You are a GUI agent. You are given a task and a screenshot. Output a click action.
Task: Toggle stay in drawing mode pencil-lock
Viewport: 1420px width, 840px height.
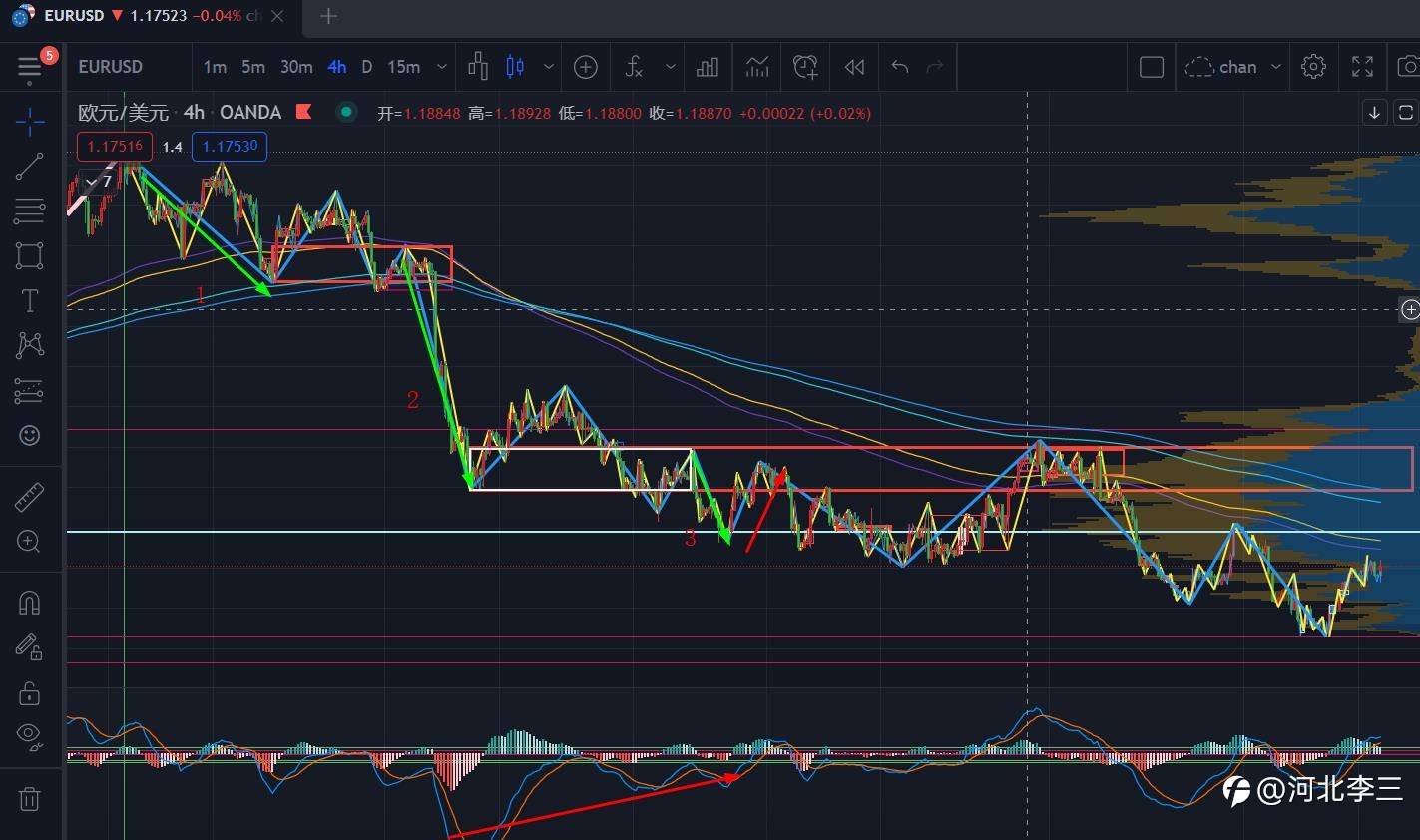30,648
